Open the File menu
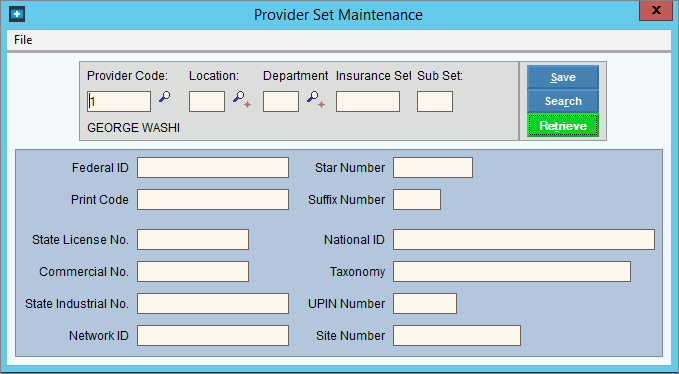This screenshot has height=374, width=679. pyautogui.click(x=23, y=40)
